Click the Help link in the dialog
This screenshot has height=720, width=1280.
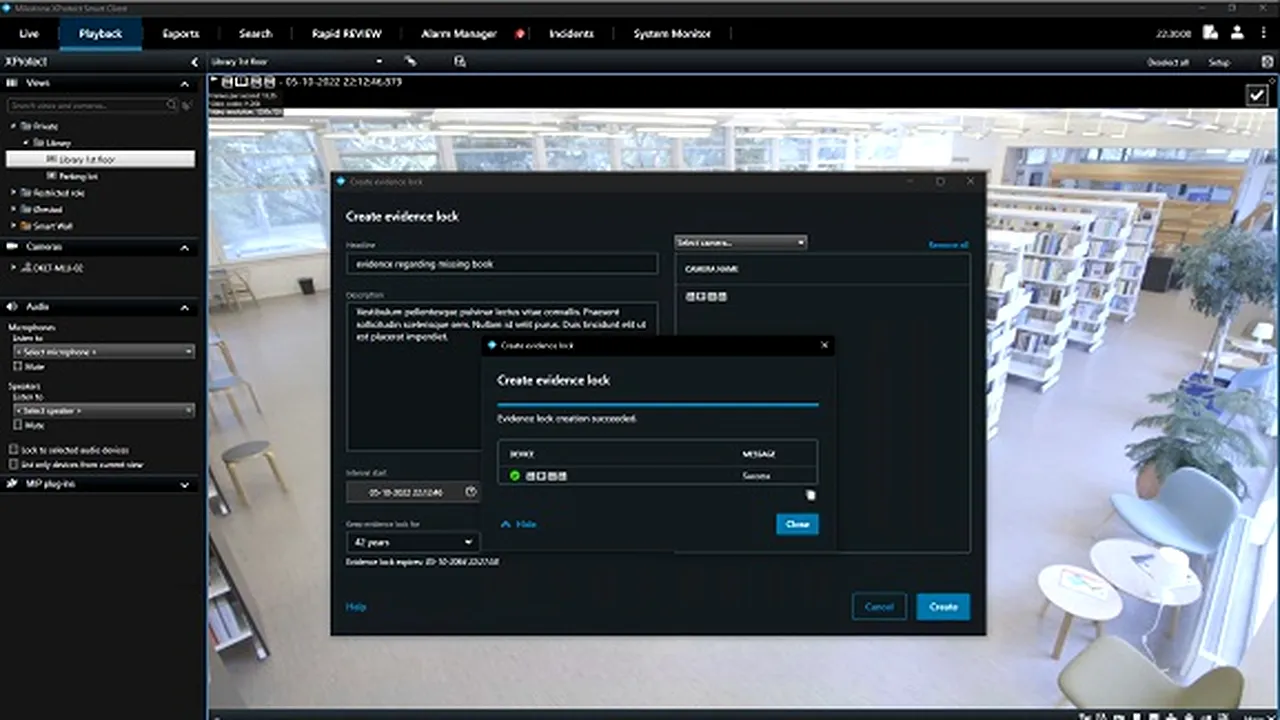coord(356,607)
